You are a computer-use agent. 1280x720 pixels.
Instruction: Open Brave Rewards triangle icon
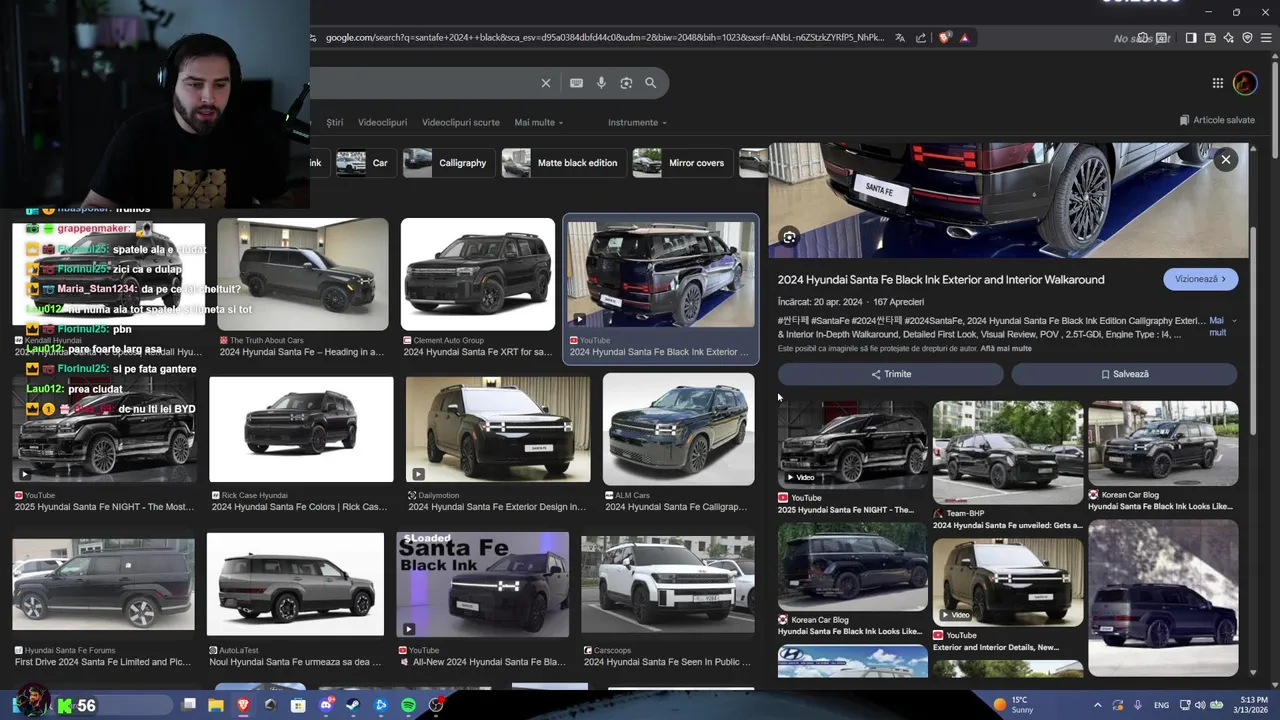pyautogui.click(x=965, y=38)
